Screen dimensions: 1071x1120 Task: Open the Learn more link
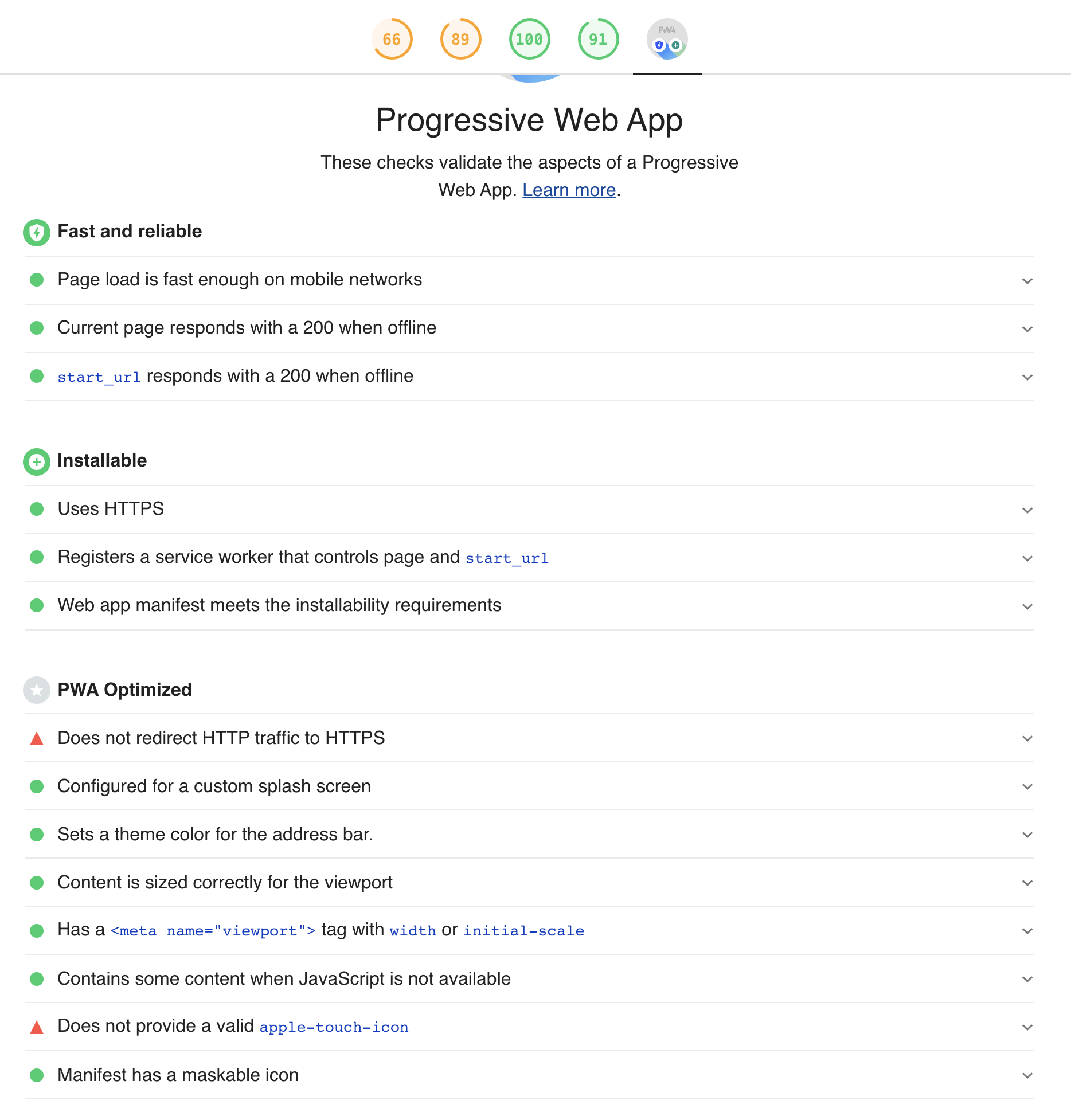coord(569,190)
